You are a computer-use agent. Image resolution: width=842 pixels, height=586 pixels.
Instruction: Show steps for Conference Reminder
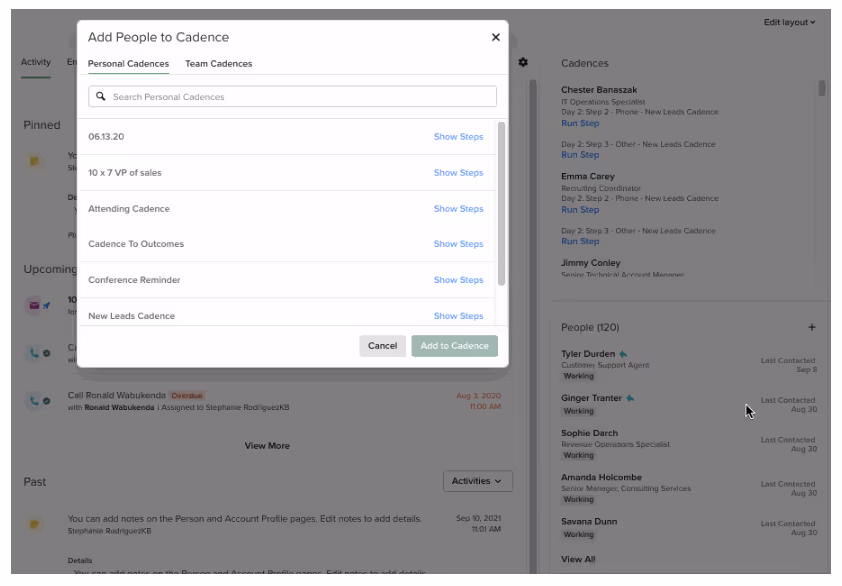458,280
